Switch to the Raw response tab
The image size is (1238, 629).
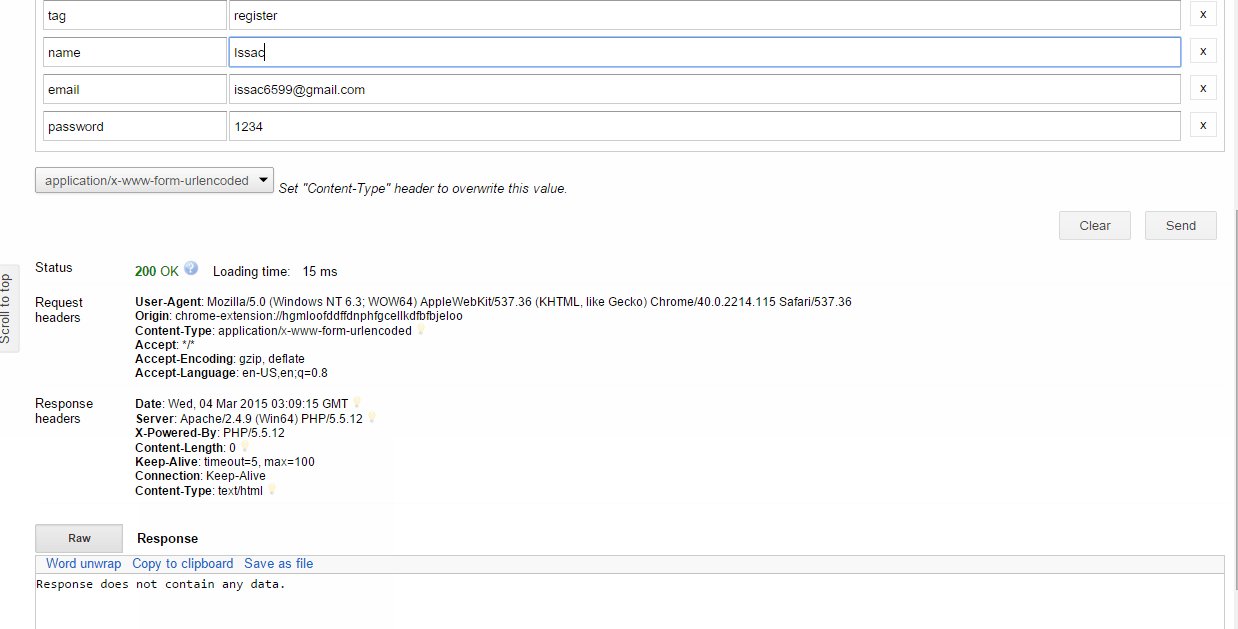79,538
